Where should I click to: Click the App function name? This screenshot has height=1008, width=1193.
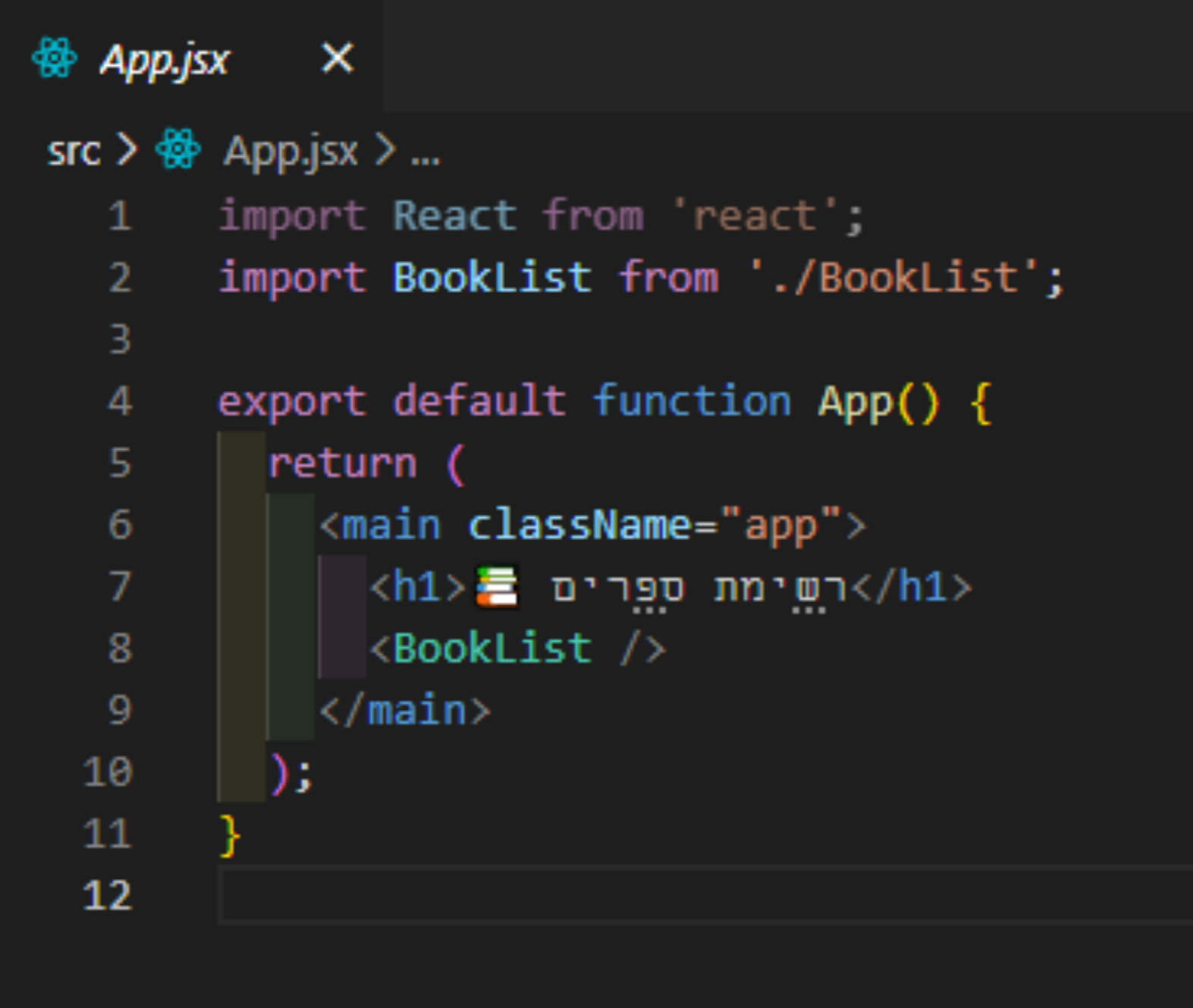point(855,401)
